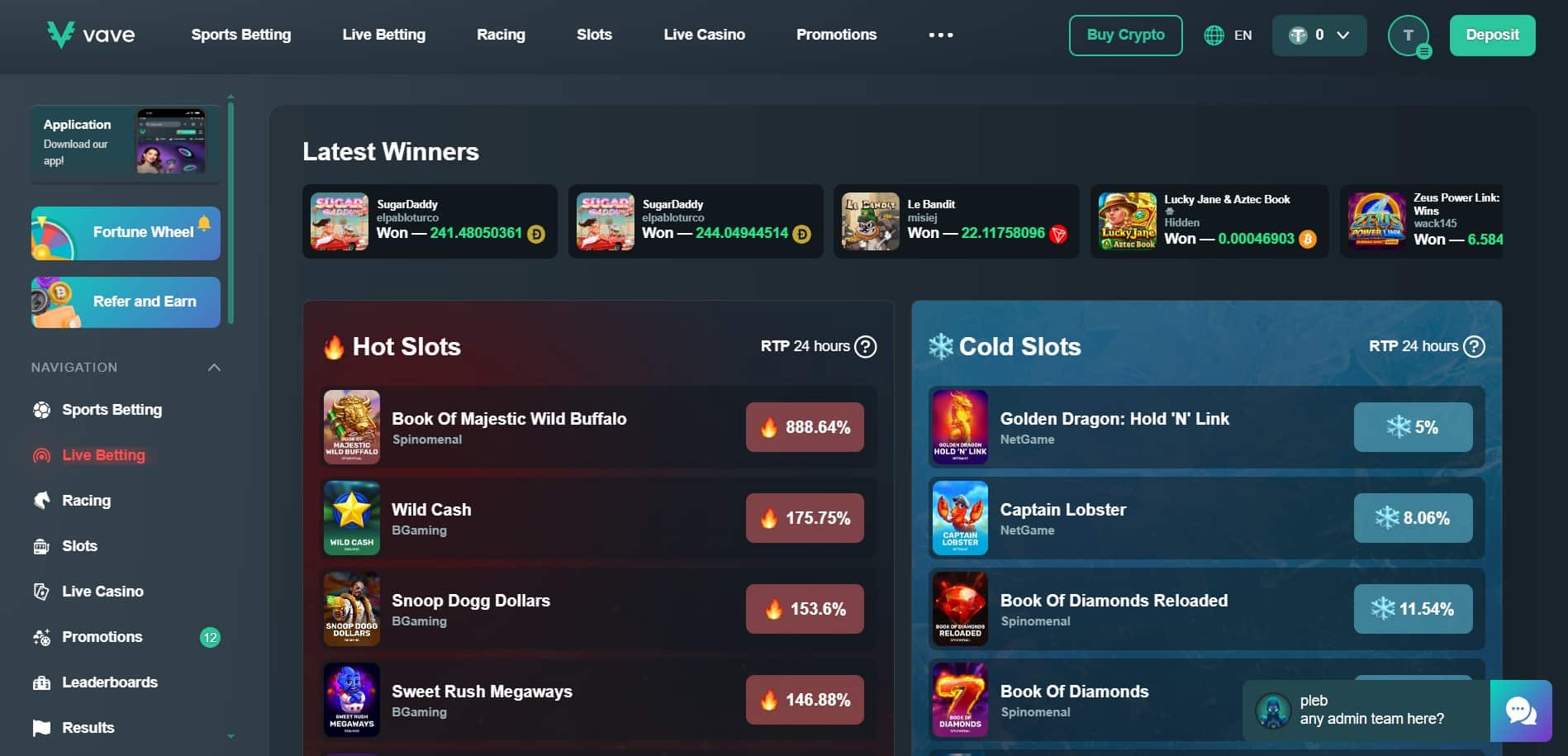Viewport: 1568px width, 756px height.
Task: Click the Vave logo icon
Action: [x=60, y=35]
